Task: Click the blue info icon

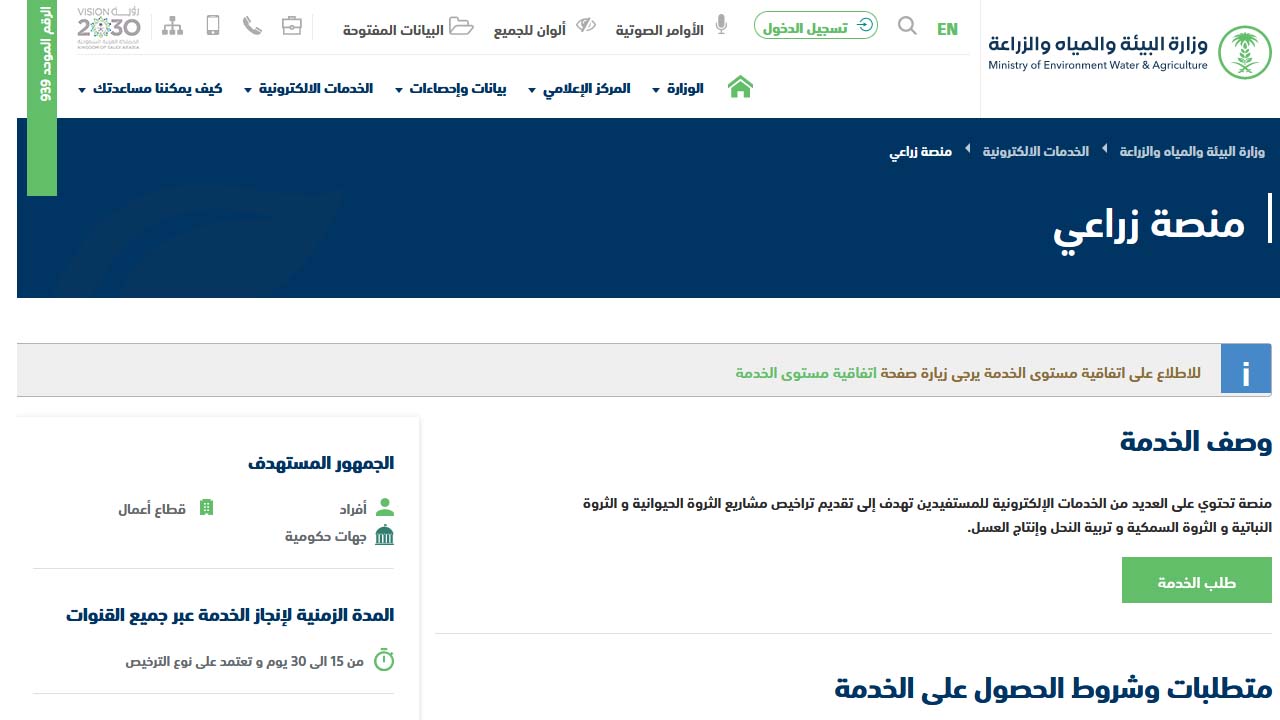Action: pyautogui.click(x=1246, y=370)
